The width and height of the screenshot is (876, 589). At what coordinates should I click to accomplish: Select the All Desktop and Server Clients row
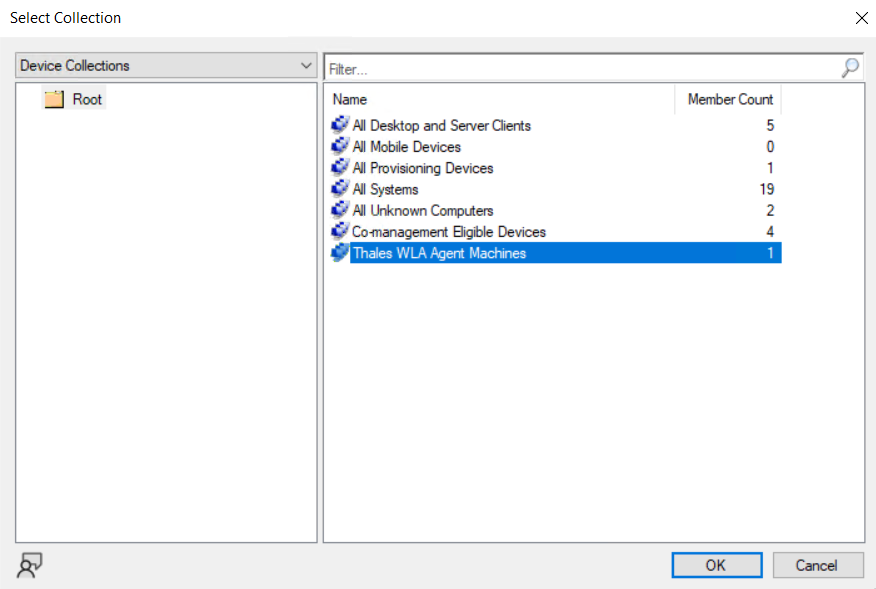click(x=556, y=125)
